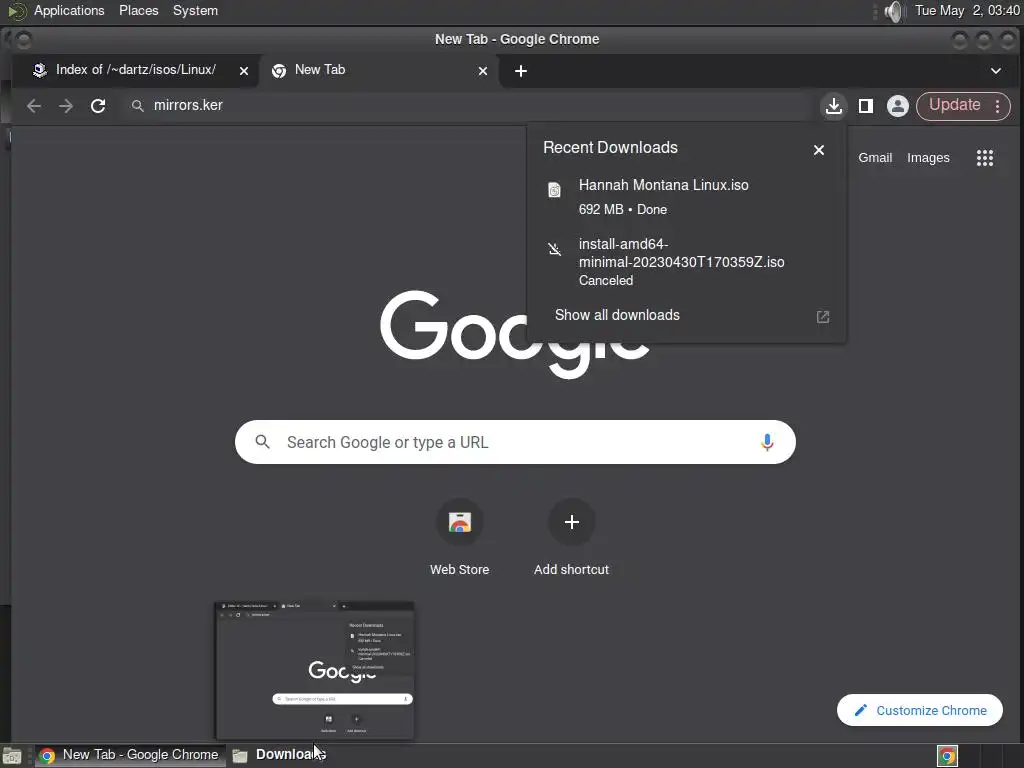Click the Chrome window preview thumbnail
The width and height of the screenshot is (1024, 768).
(x=315, y=671)
